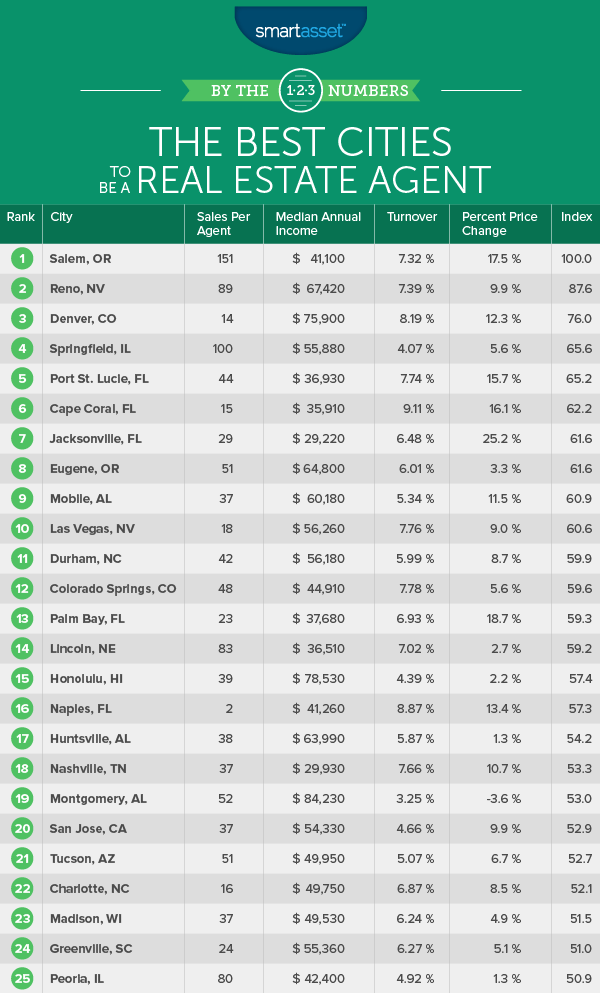Click the Index column header
The width and height of the screenshot is (600, 993).
576,217
